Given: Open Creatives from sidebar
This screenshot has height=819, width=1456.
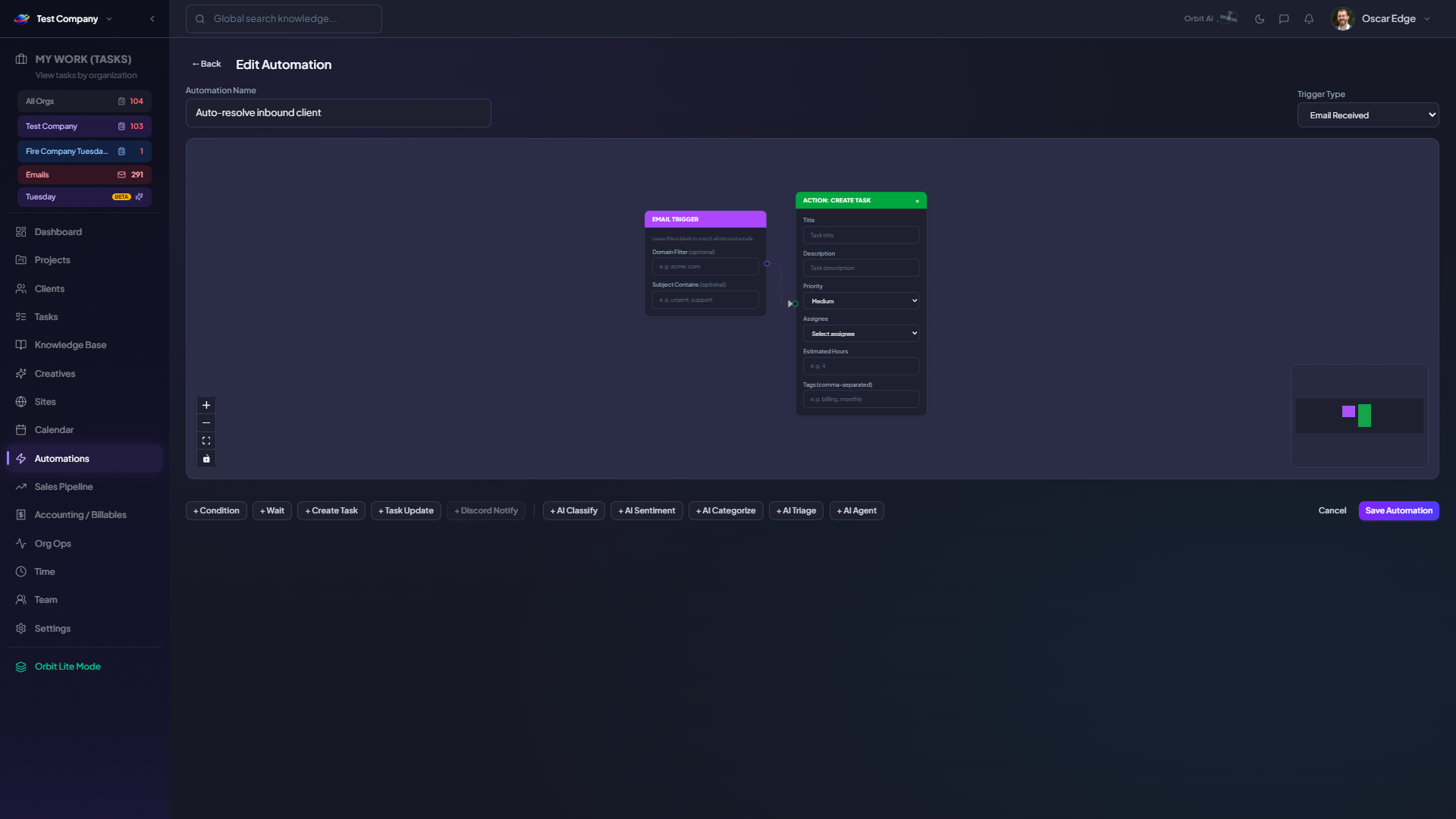Looking at the screenshot, I should click(x=84, y=374).
